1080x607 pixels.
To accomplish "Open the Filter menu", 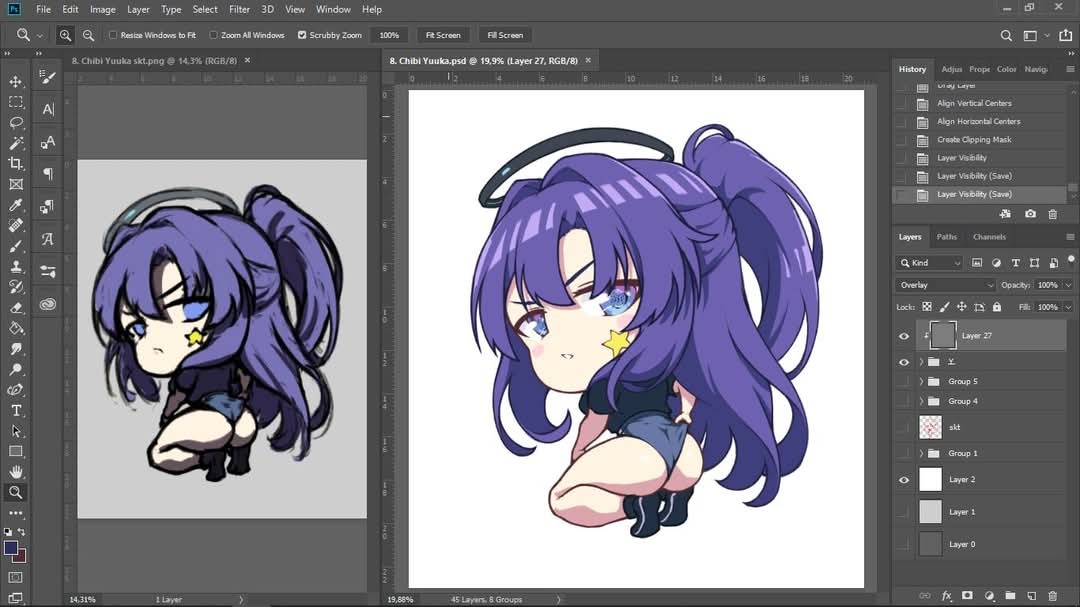I will pyautogui.click(x=239, y=10).
